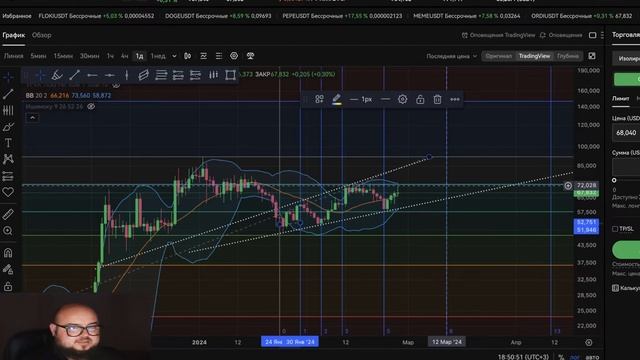
Task: Pick the diagonal trend line in flyout toolbar
Action: 74,75
